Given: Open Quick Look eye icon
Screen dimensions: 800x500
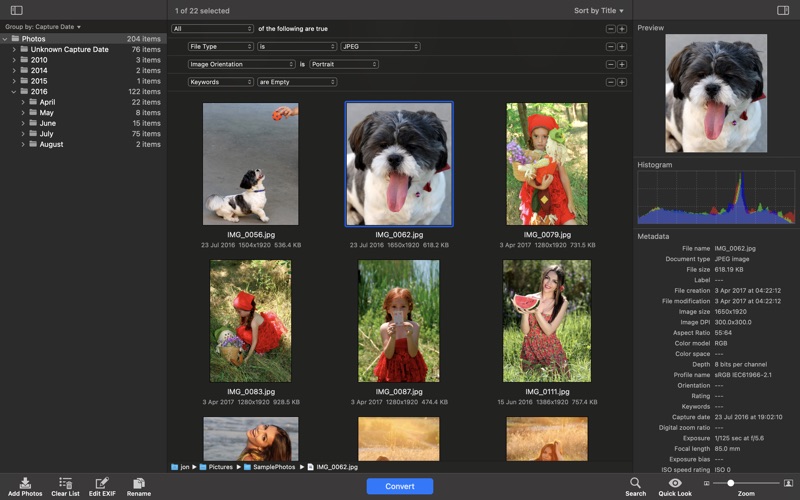Looking at the screenshot, I should (675, 483).
